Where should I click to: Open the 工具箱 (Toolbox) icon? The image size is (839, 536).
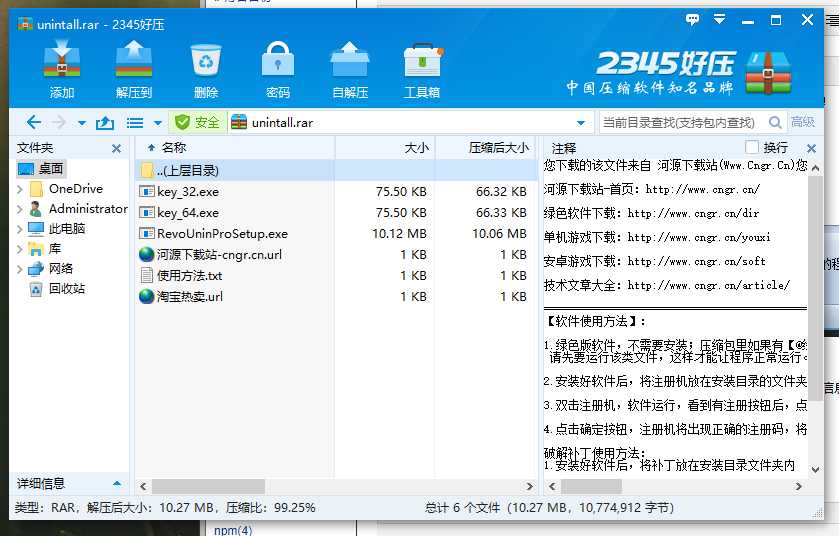(x=422, y=70)
